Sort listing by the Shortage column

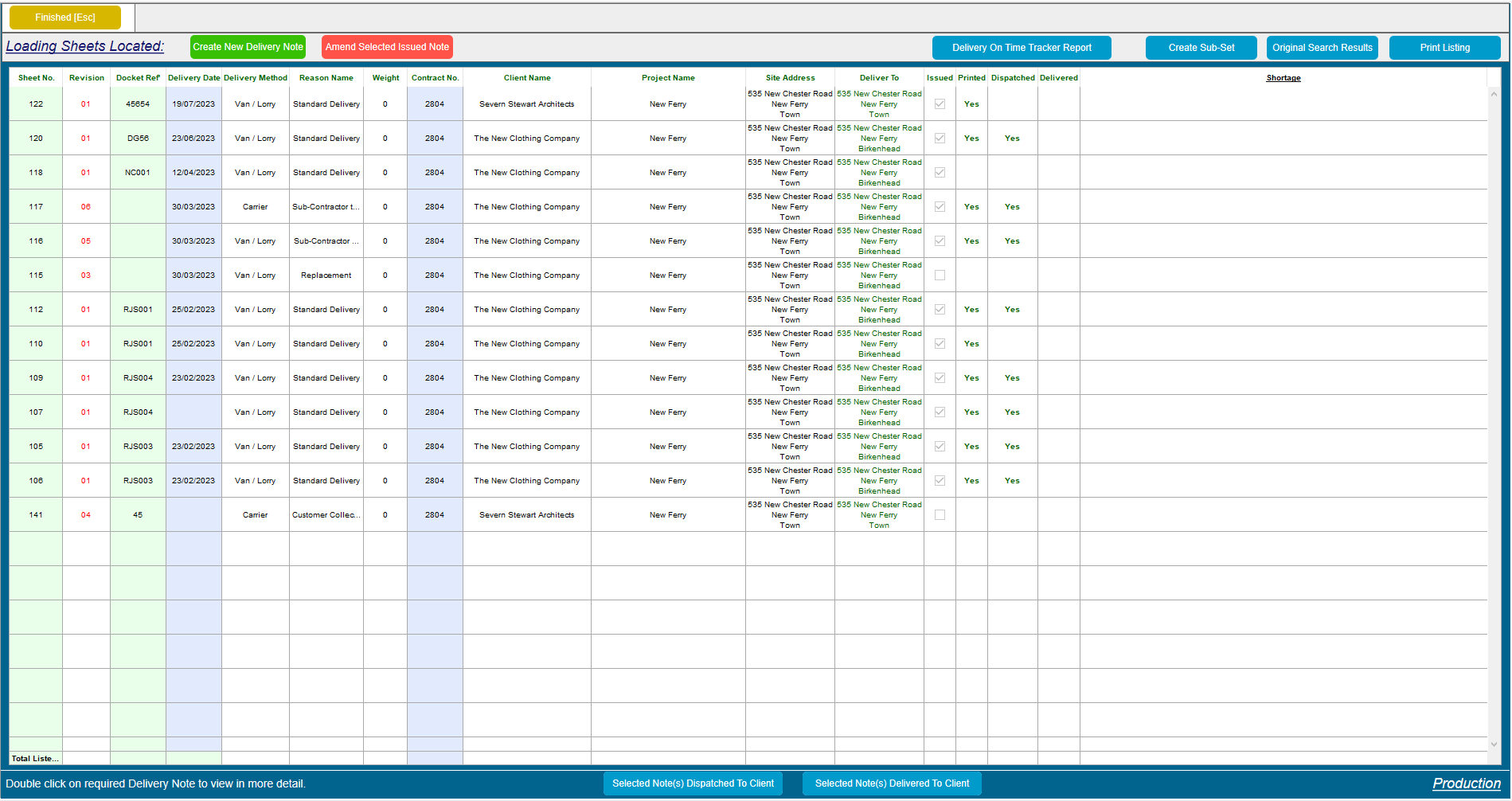pyautogui.click(x=1283, y=78)
